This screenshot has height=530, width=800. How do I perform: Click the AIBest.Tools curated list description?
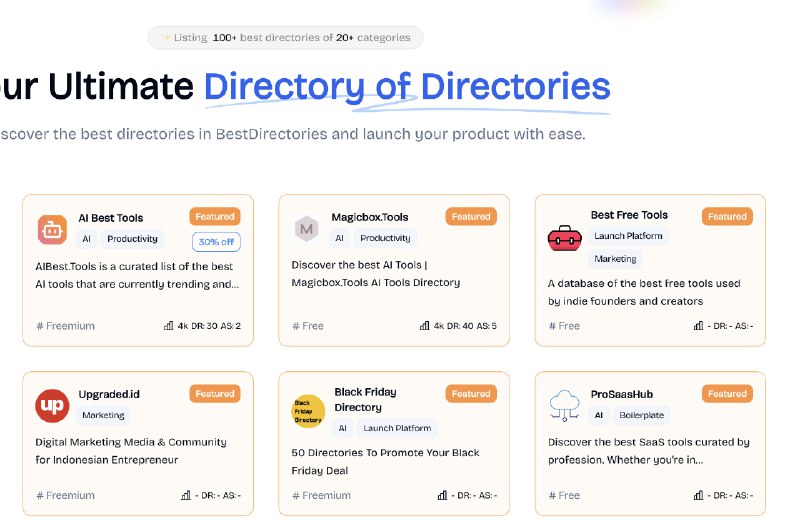pos(137,275)
